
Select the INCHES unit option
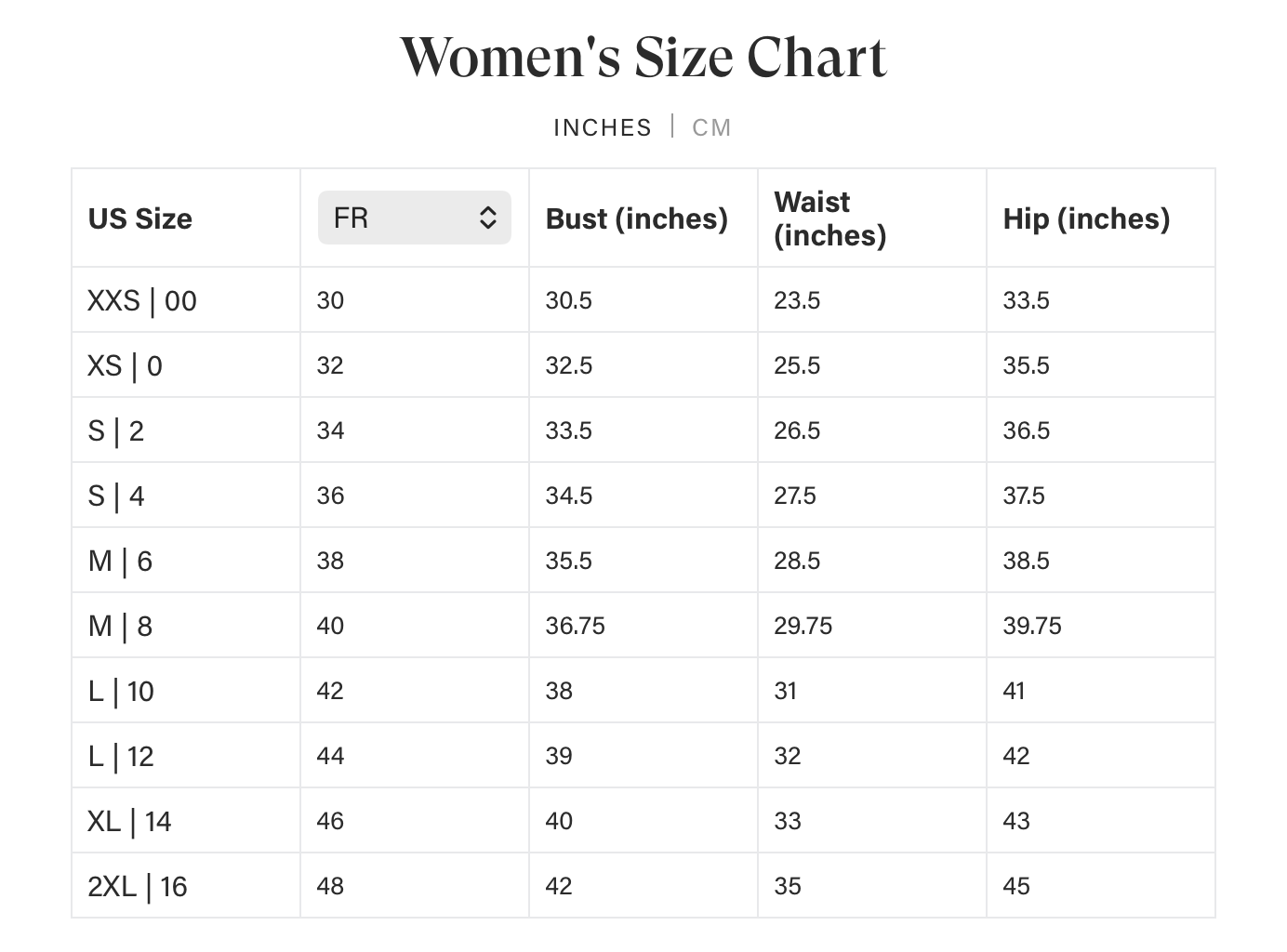pos(603,127)
